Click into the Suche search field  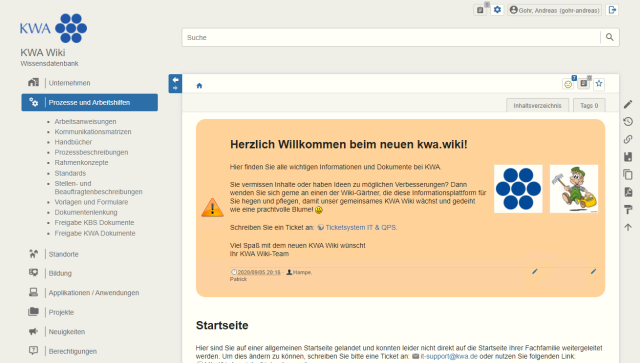[391, 37]
